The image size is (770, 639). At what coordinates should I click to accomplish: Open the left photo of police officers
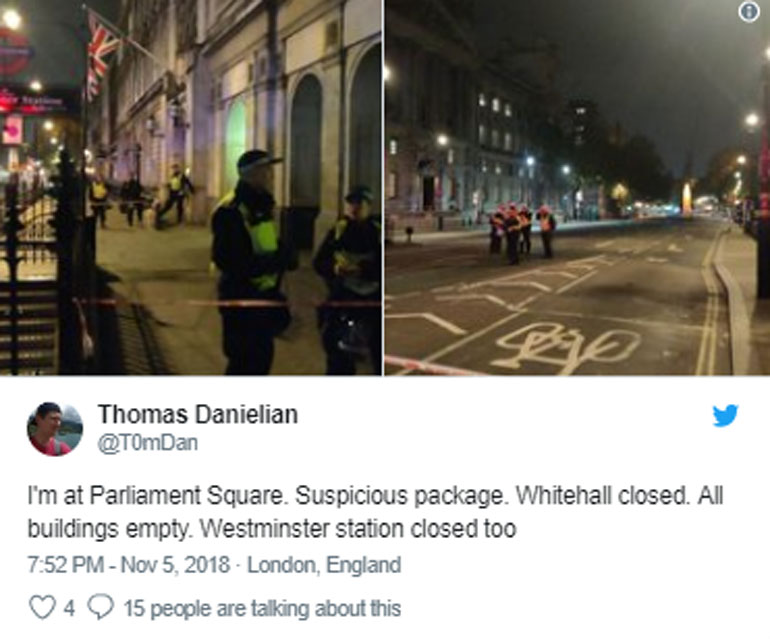191,187
